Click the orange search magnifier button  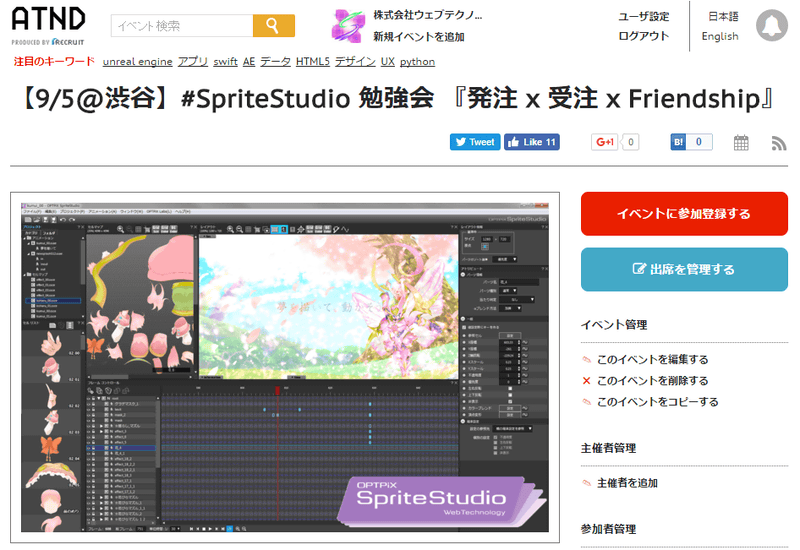(x=273, y=26)
